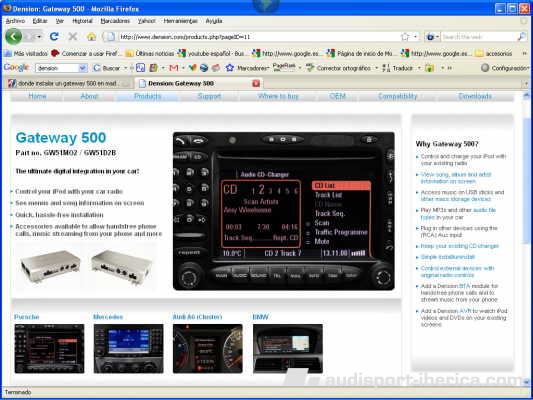This screenshot has height=400, width=533.
Task: Close the Dension Gateway 500 tab
Action: pos(256,83)
